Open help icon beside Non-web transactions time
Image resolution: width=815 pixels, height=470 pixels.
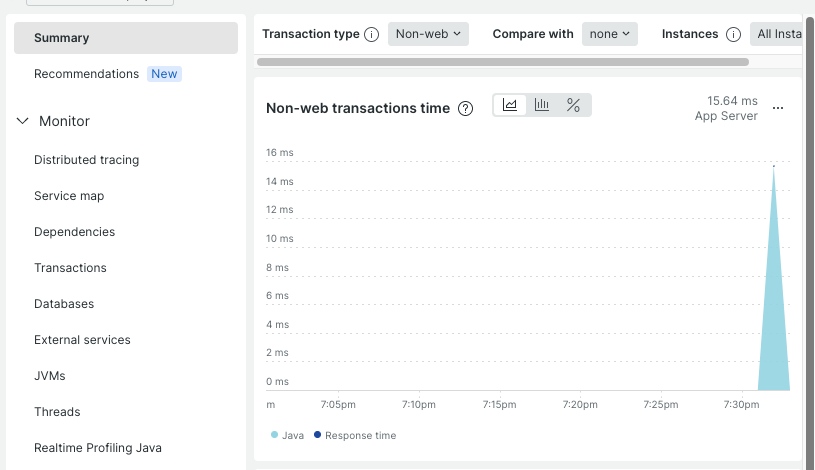[x=465, y=109]
